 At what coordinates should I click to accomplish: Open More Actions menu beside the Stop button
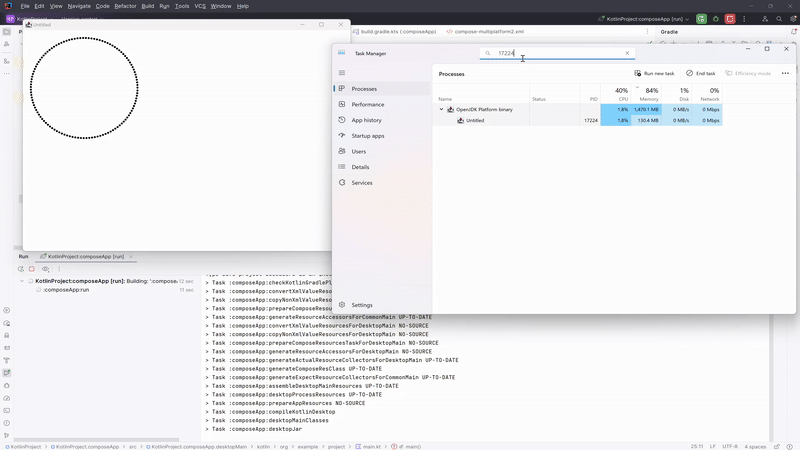coord(744,19)
